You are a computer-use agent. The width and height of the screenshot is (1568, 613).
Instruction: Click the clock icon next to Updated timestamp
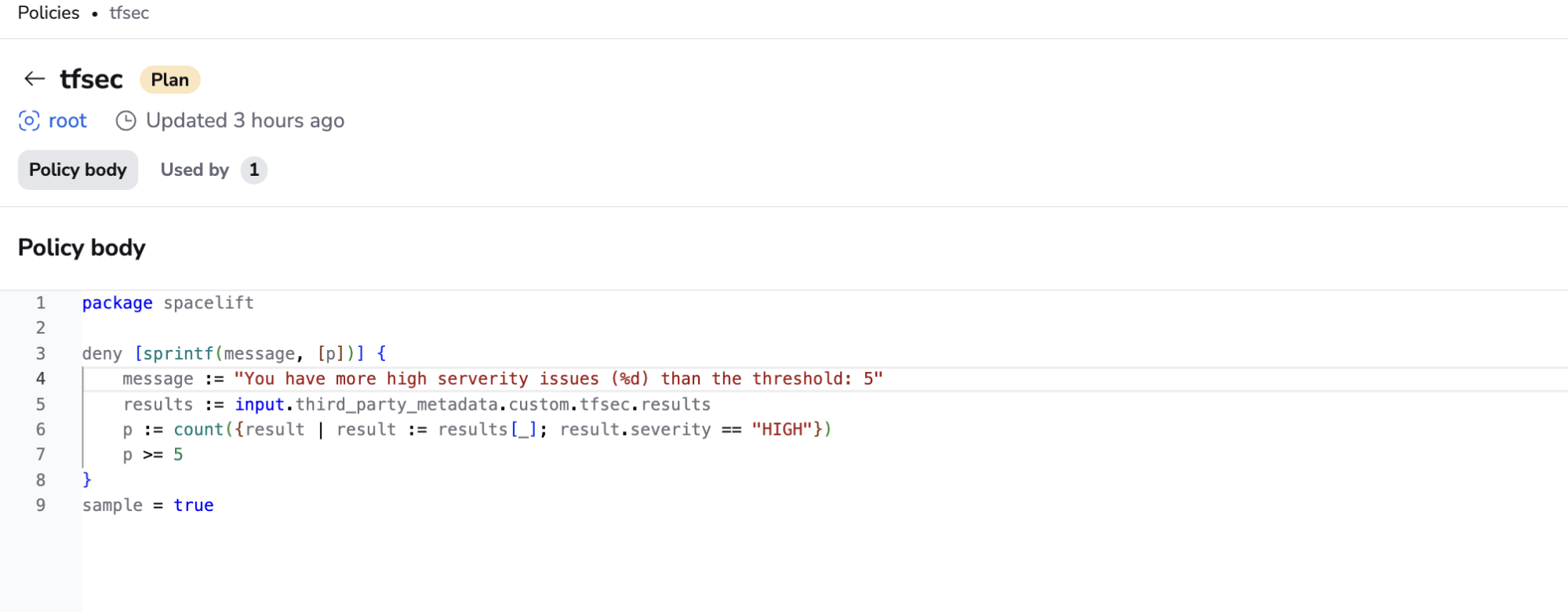[x=126, y=120]
